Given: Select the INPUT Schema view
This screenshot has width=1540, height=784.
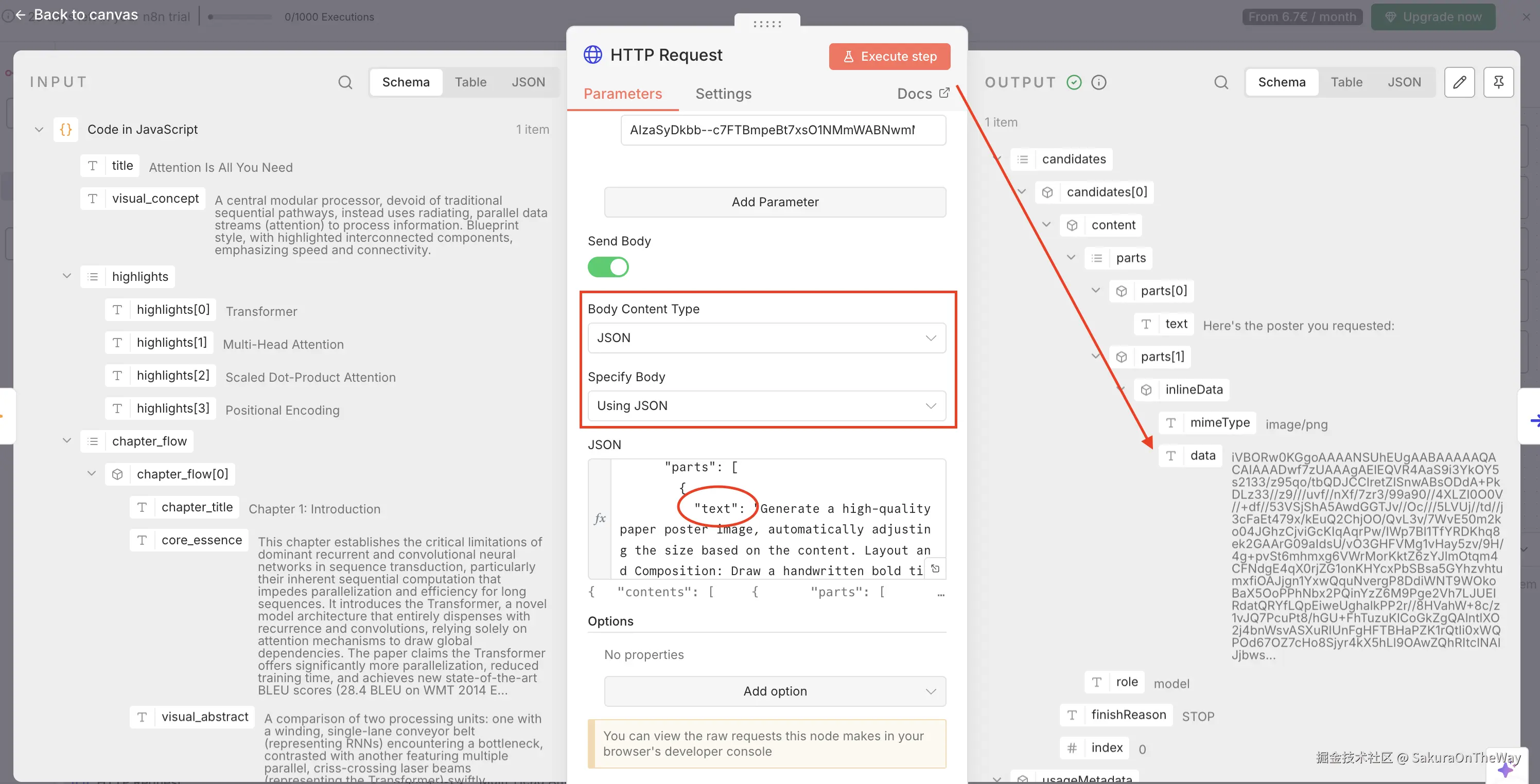Looking at the screenshot, I should 406,82.
